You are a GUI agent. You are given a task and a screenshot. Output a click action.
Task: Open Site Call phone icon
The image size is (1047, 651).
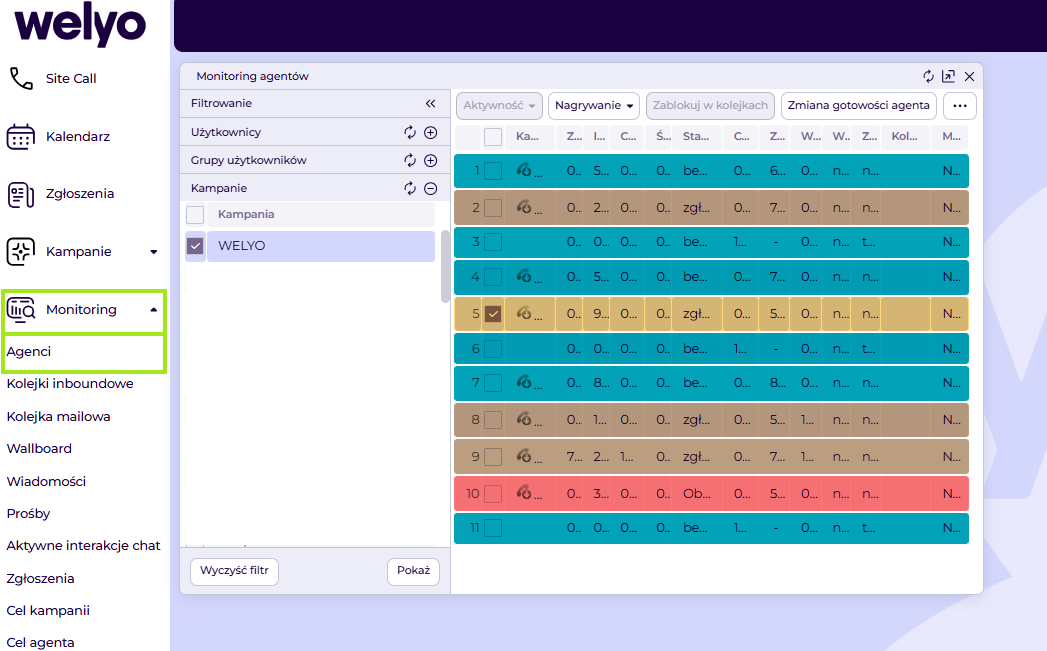21,78
